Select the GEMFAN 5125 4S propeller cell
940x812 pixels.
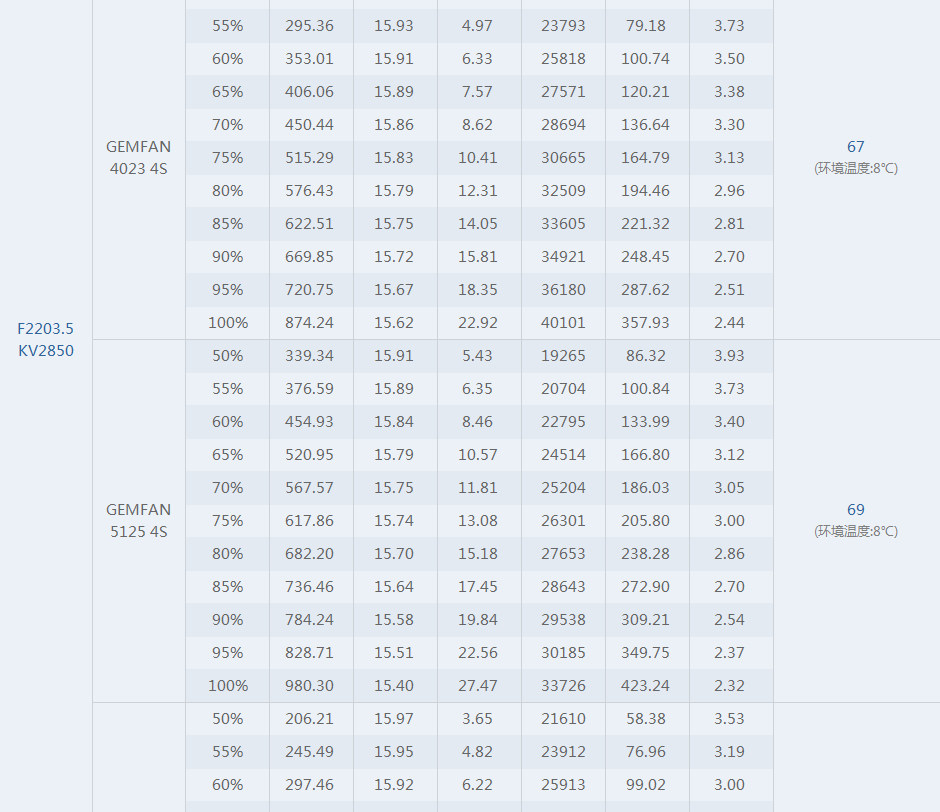[138, 520]
